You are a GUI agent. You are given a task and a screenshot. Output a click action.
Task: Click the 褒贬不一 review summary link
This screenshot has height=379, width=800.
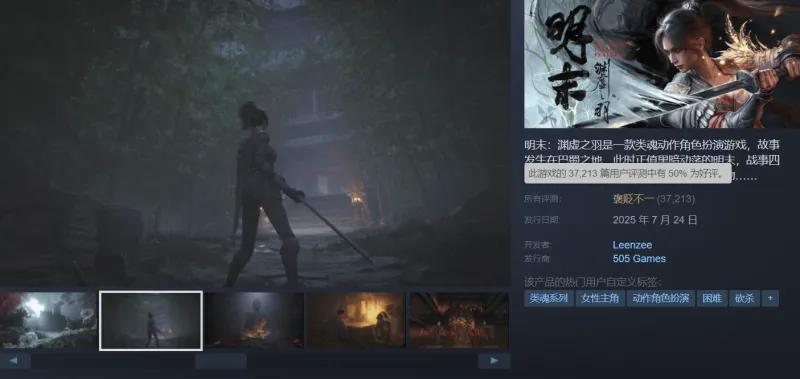[x=633, y=199]
